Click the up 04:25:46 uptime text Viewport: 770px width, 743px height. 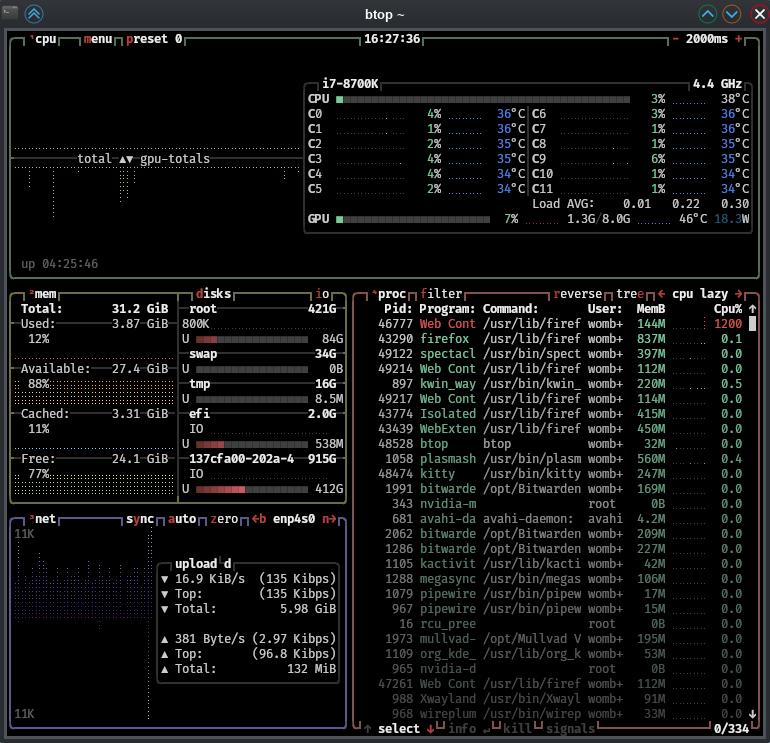tap(59, 264)
